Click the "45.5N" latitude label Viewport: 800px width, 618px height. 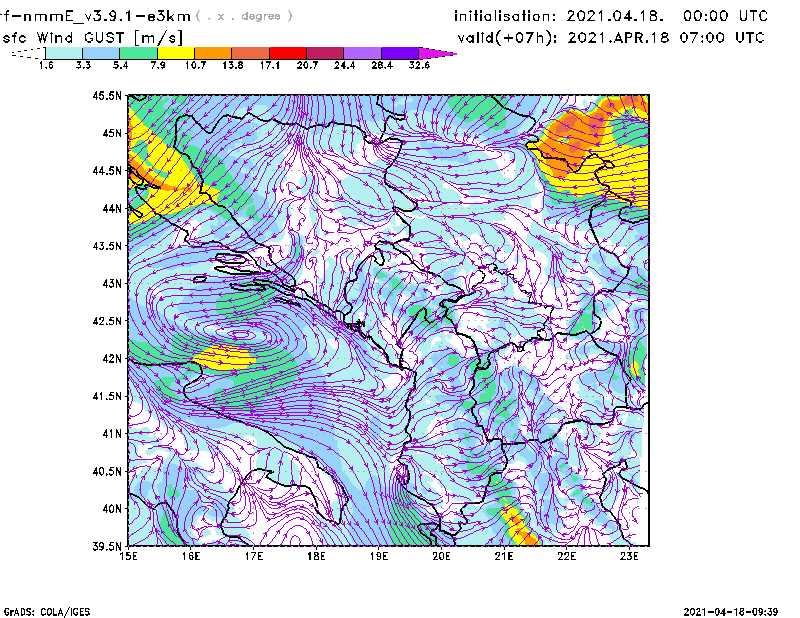pos(107,95)
